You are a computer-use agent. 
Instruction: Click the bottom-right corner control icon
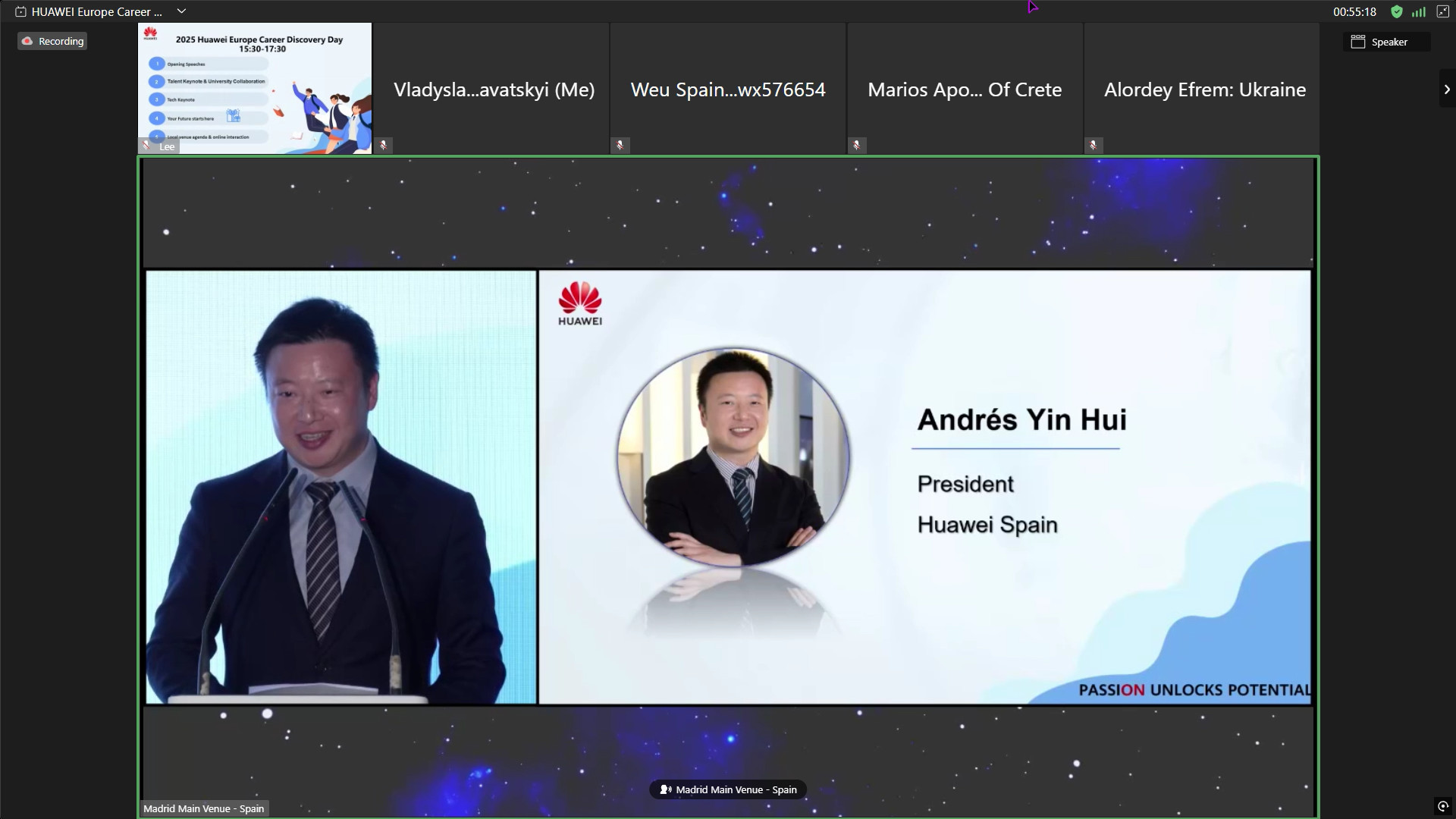point(1443,806)
